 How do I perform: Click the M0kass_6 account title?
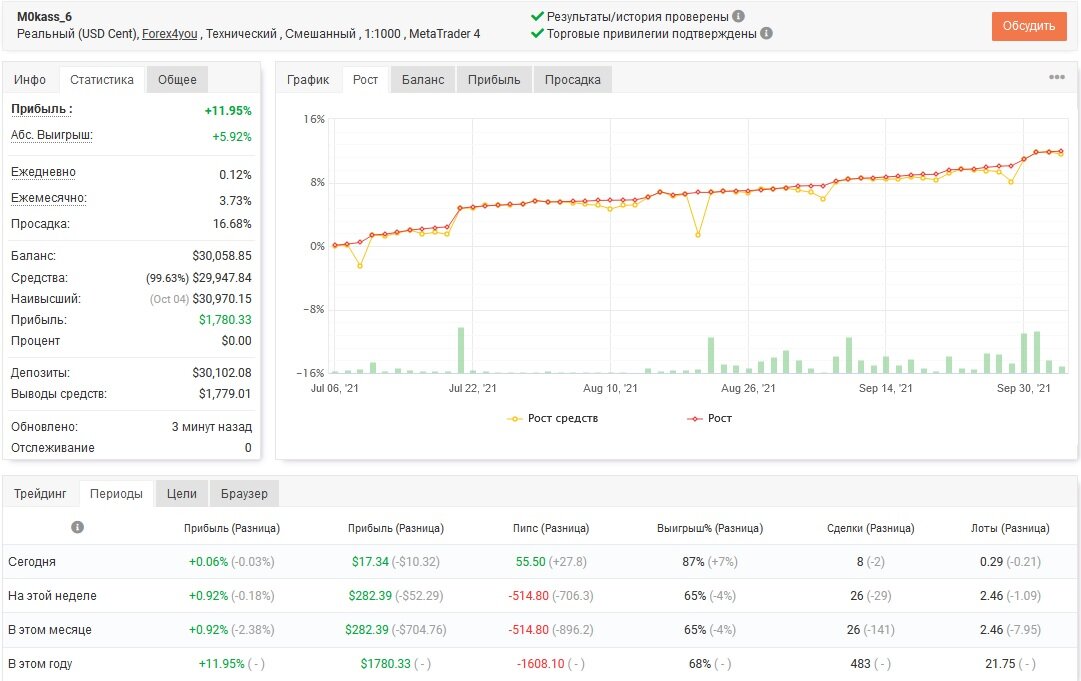tap(44, 17)
